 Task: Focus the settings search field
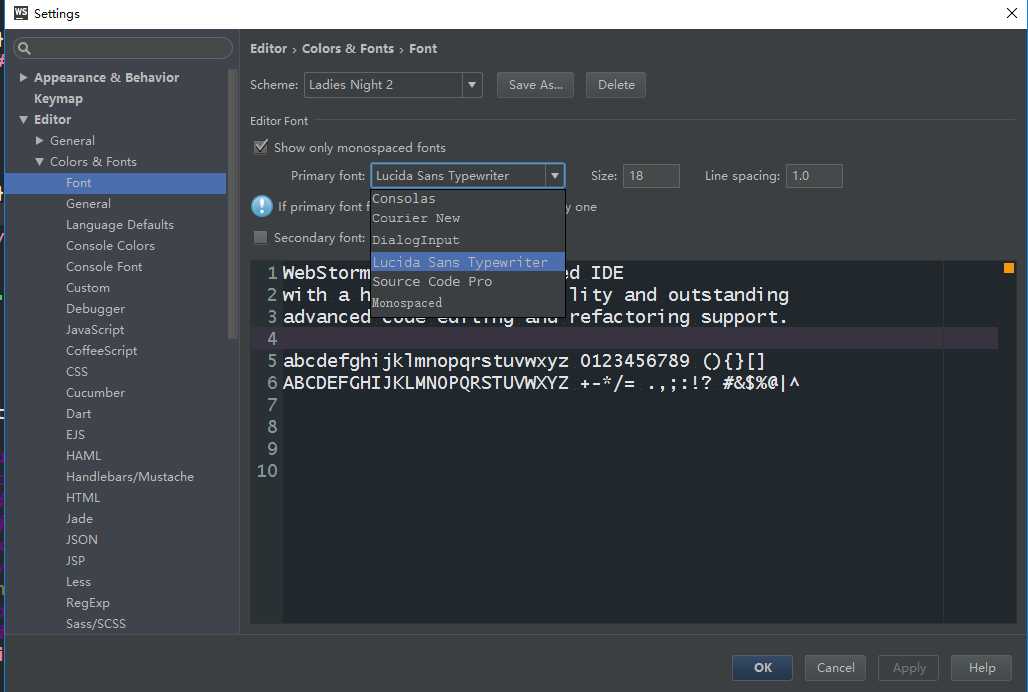click(123, 48)
